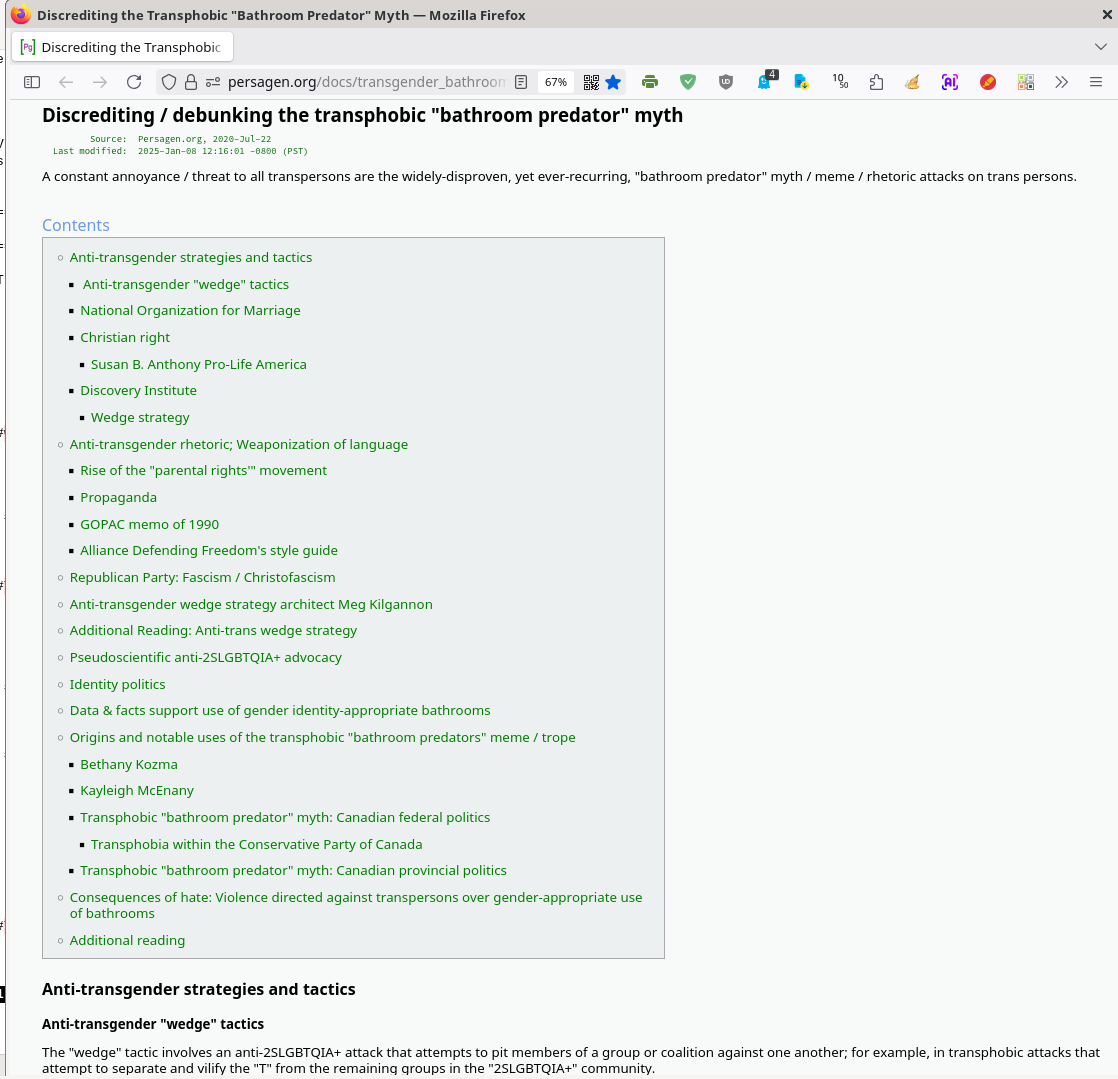This screenshot has width=1118, height=1079.
Task: Toggle Reader View for this page
Action: [521, 82]
